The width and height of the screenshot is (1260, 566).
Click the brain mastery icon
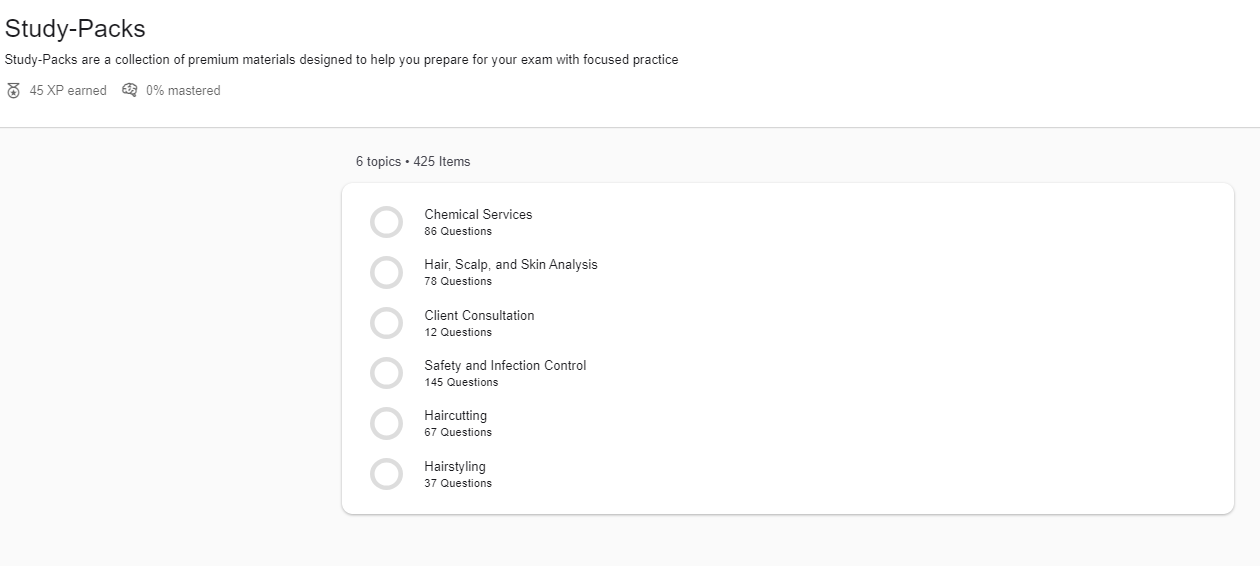[x=130, y=90]
